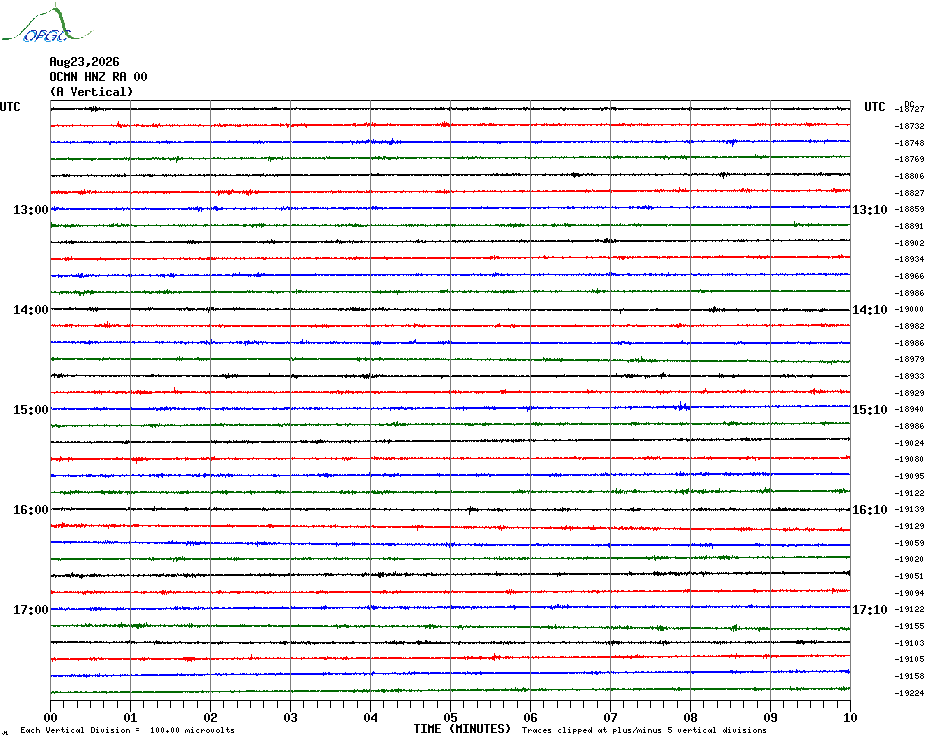The width and height of the screenshot is (930, 744).
Task: Click the 02 minute axis tick label
Action: click(211, 717)
